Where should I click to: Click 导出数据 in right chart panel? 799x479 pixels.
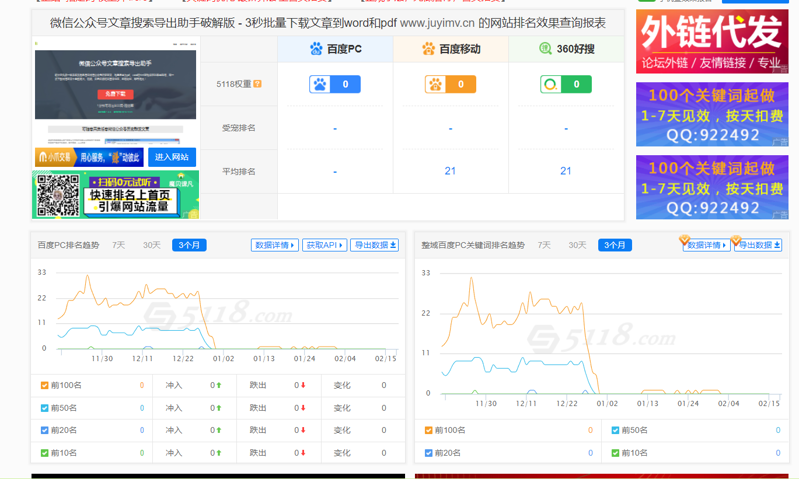pyautogui.click(x=758, y=245)
